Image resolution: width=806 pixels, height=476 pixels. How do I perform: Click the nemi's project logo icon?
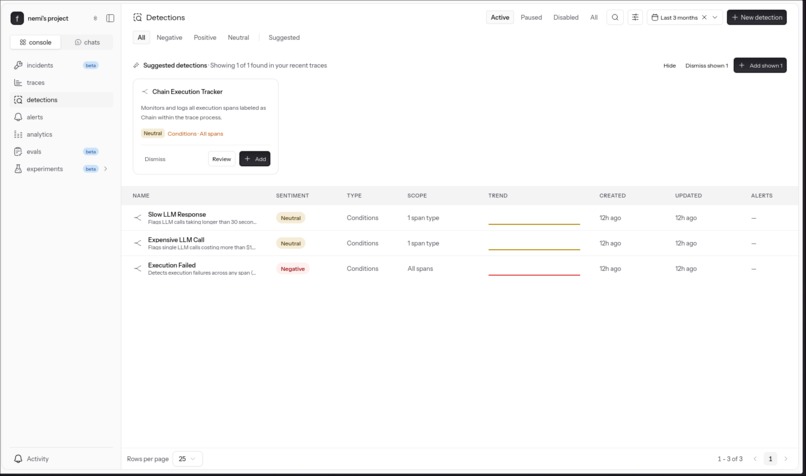tap(17, 18)
